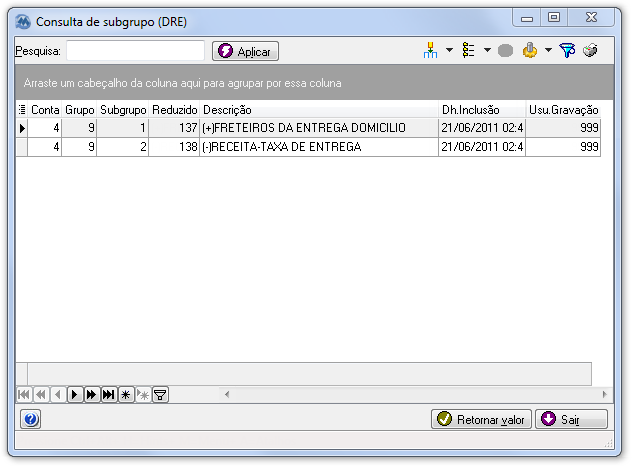Image resolution: width=632 pixels, height=466 pixels.
Task: Click the Grupo cell in the RECEITA-TAXA row
Action: click(79, 147)
